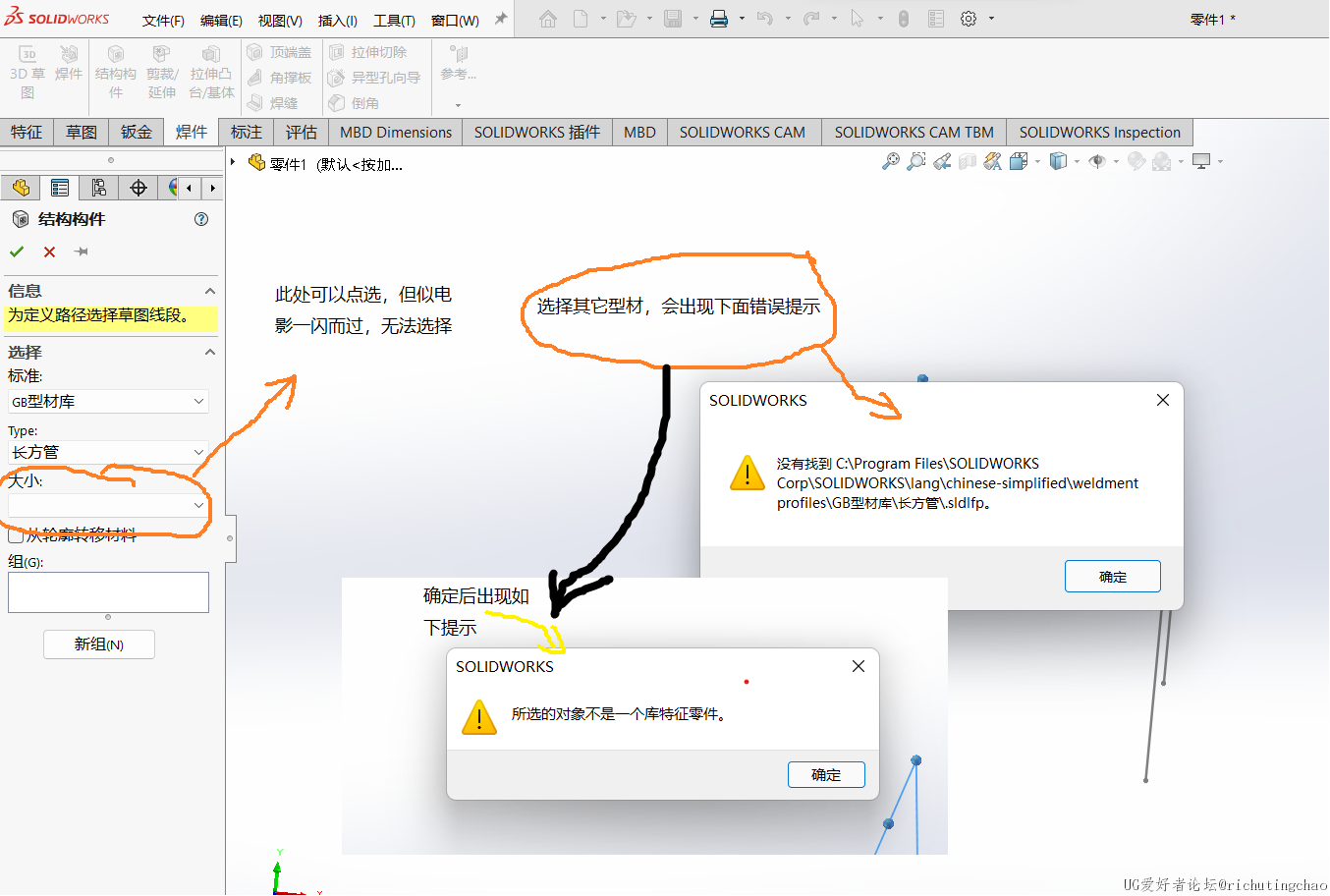Viewport: 1330px width, 896px height.
Task: Show next manager tabs with right arrow
Action: click(213, 188)
